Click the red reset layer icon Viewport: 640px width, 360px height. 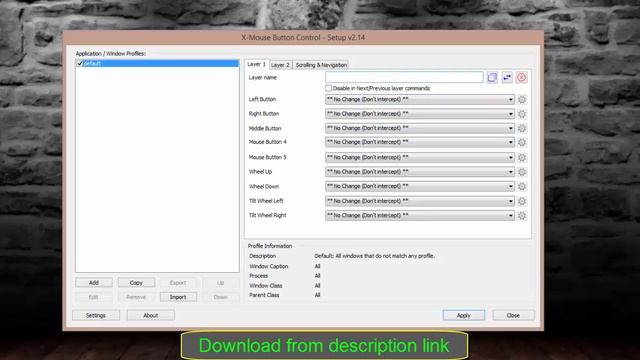tap(521, 78)
